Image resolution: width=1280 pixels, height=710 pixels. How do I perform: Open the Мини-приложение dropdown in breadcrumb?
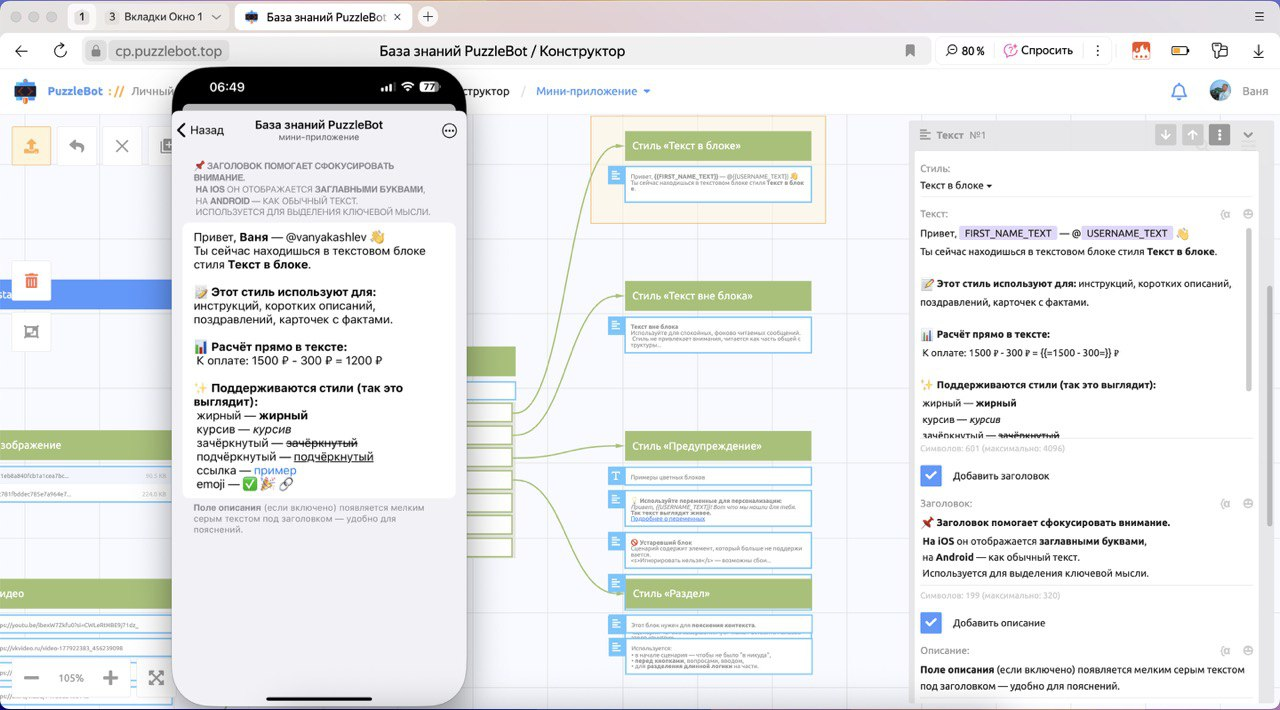[x=593, y=91]
